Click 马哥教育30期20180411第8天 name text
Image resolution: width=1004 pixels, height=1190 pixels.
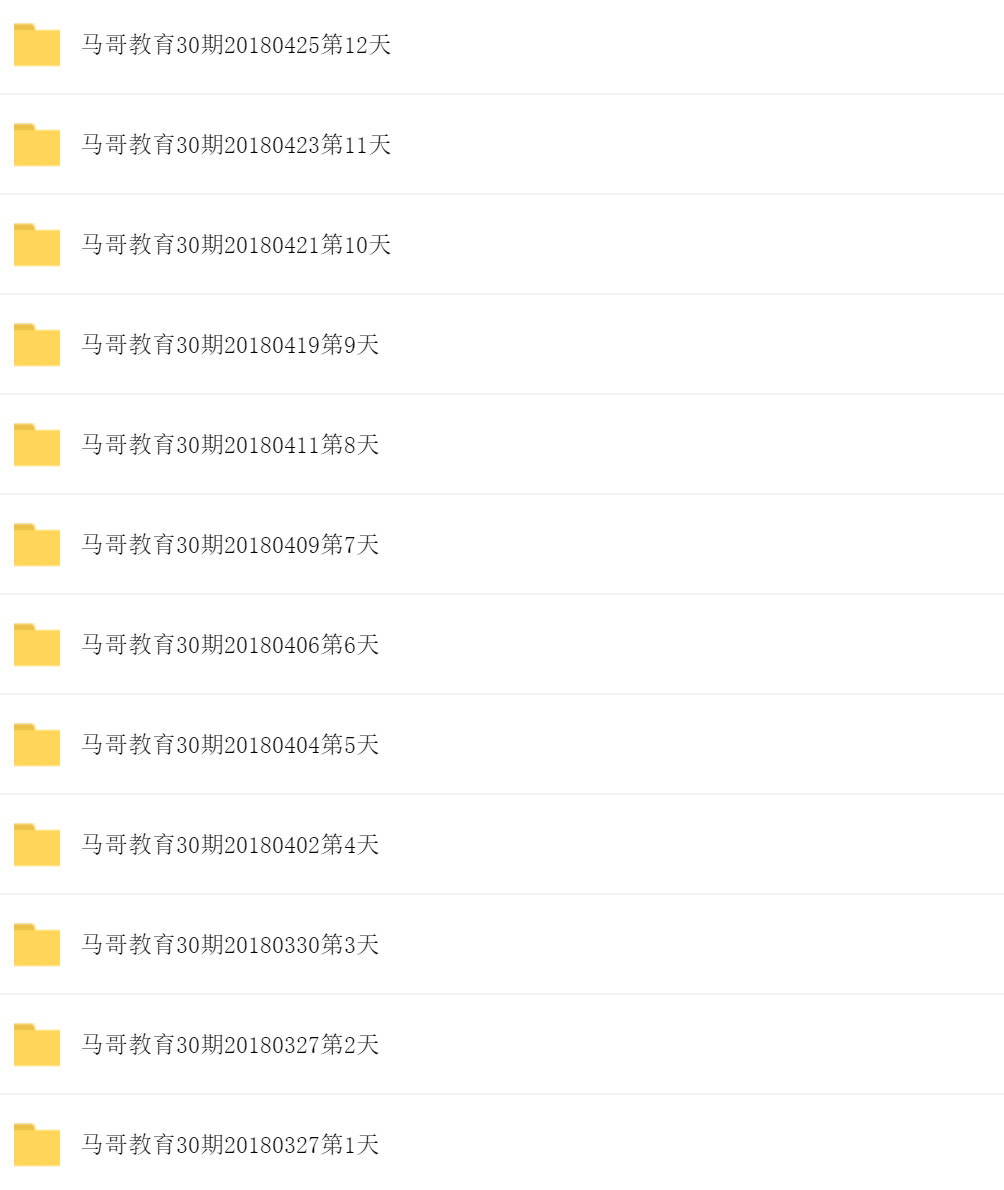tap(230, 445)
